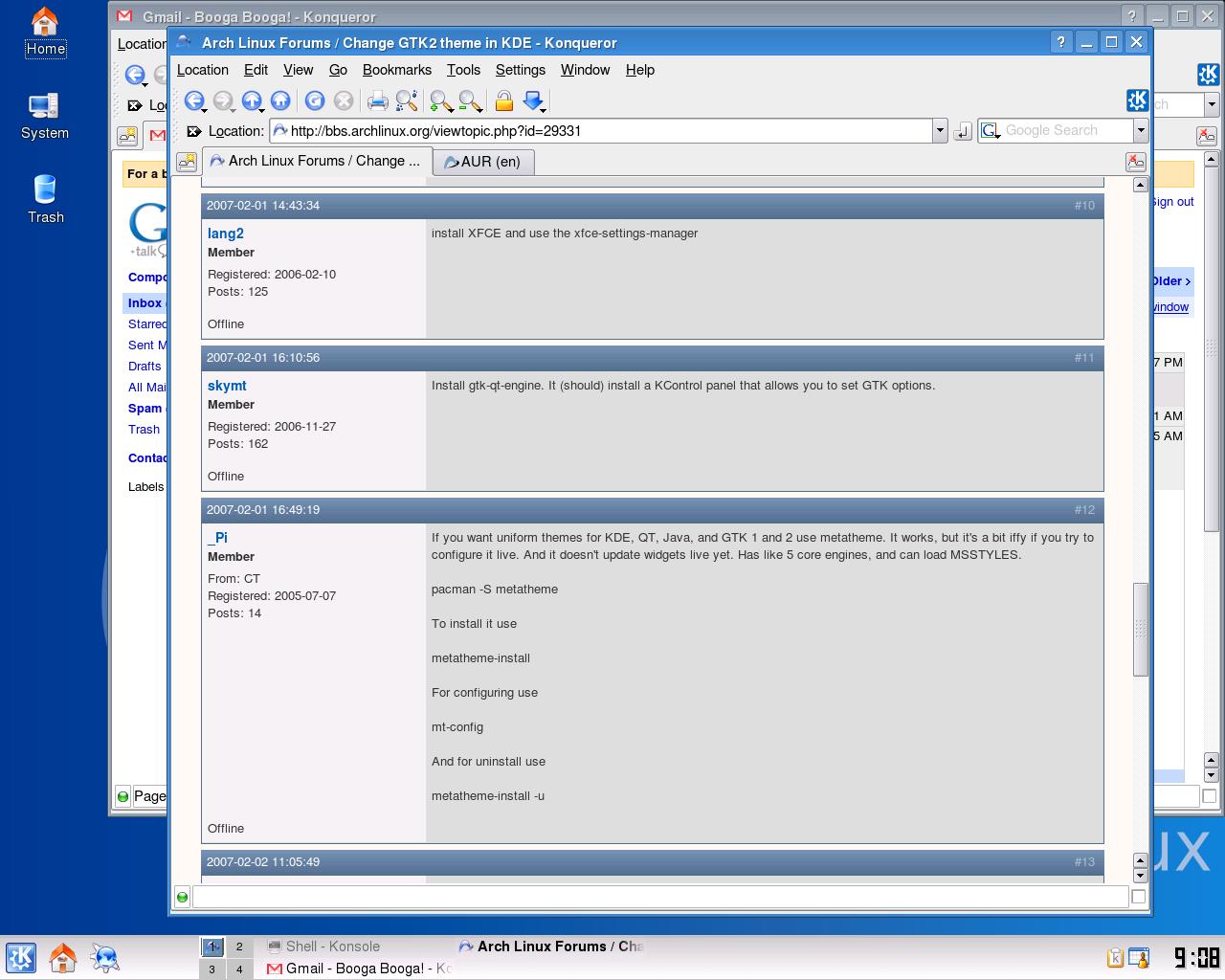The image size is (1225, 980).
Task: Activate the Gmail - Booga Booga! taskbar entry
Action: pos(358,969)
